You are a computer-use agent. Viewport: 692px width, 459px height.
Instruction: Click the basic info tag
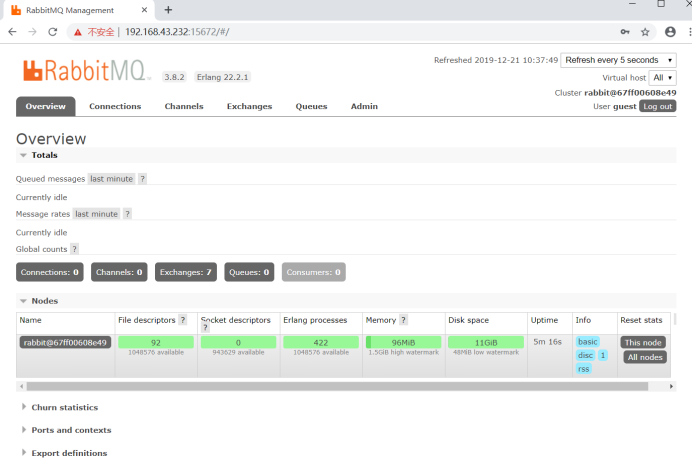(587, 342)
